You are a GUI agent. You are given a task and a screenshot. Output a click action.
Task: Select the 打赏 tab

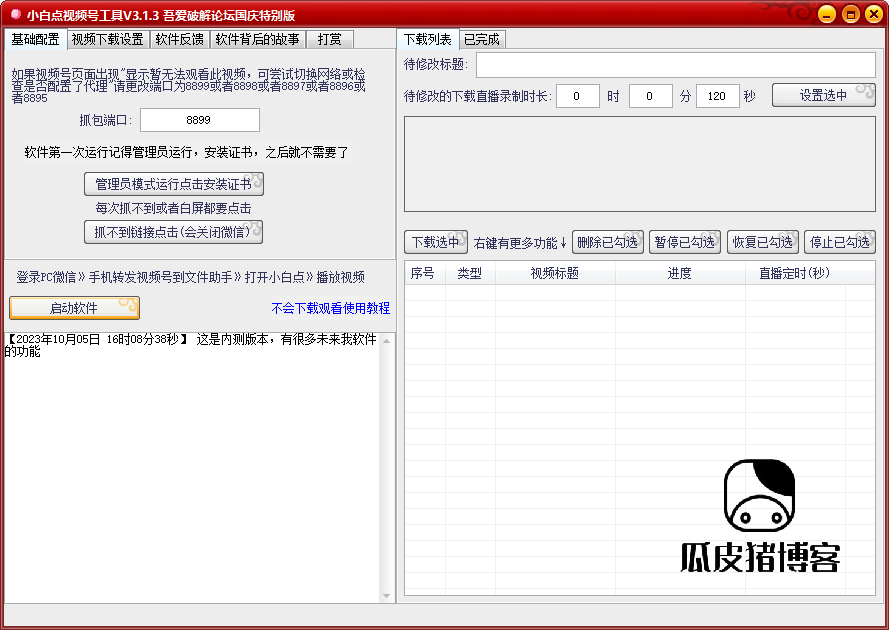click(x=329, y=40)
